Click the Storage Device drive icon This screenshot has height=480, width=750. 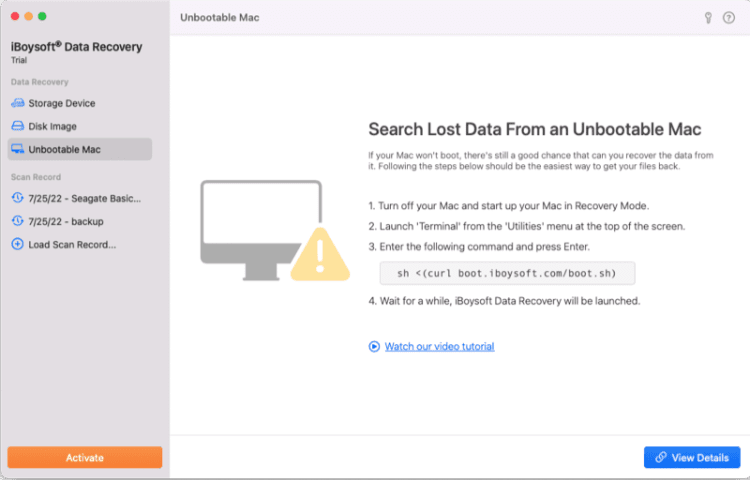point(18,103)
